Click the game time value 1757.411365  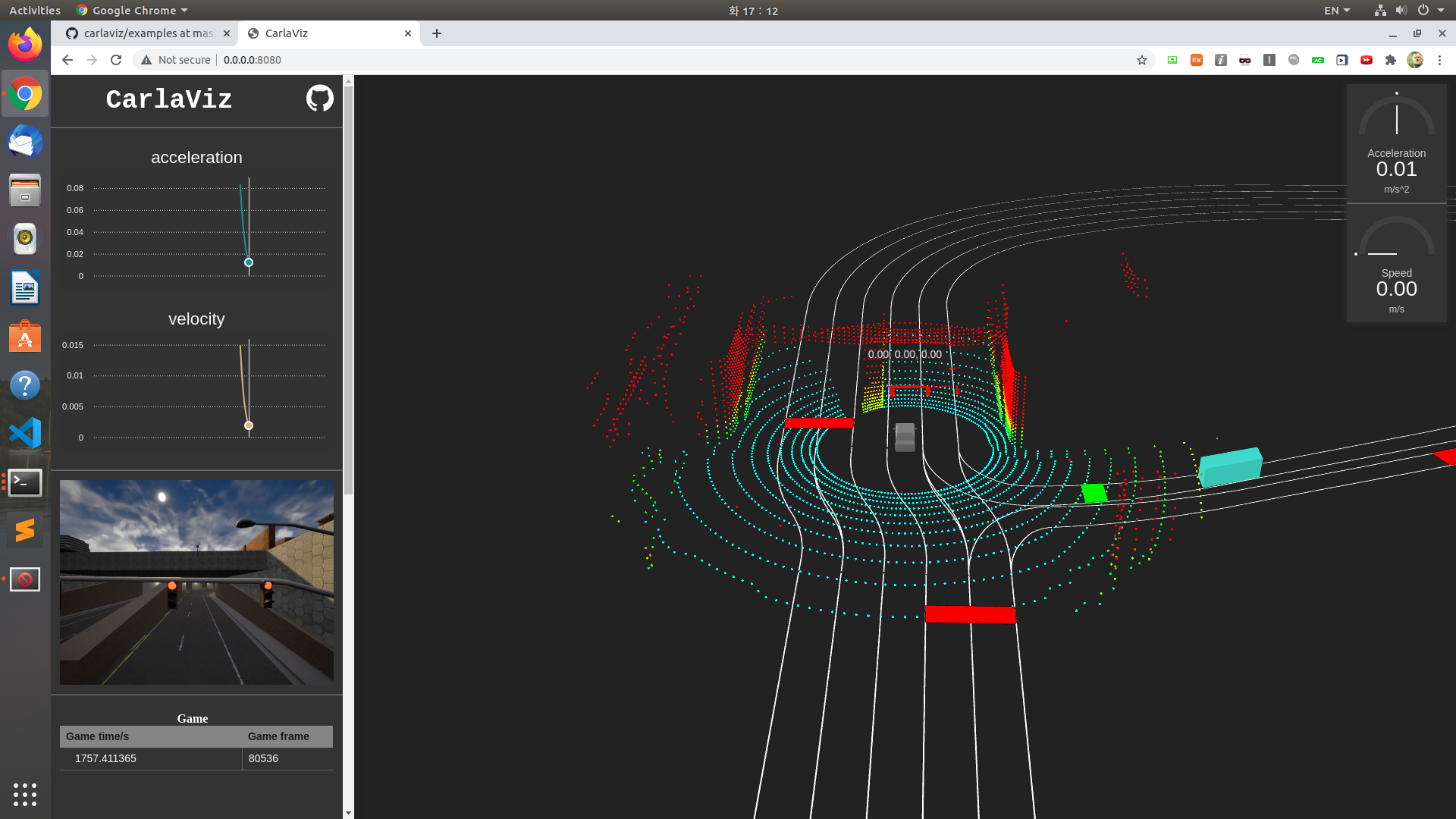pos(105,758)
